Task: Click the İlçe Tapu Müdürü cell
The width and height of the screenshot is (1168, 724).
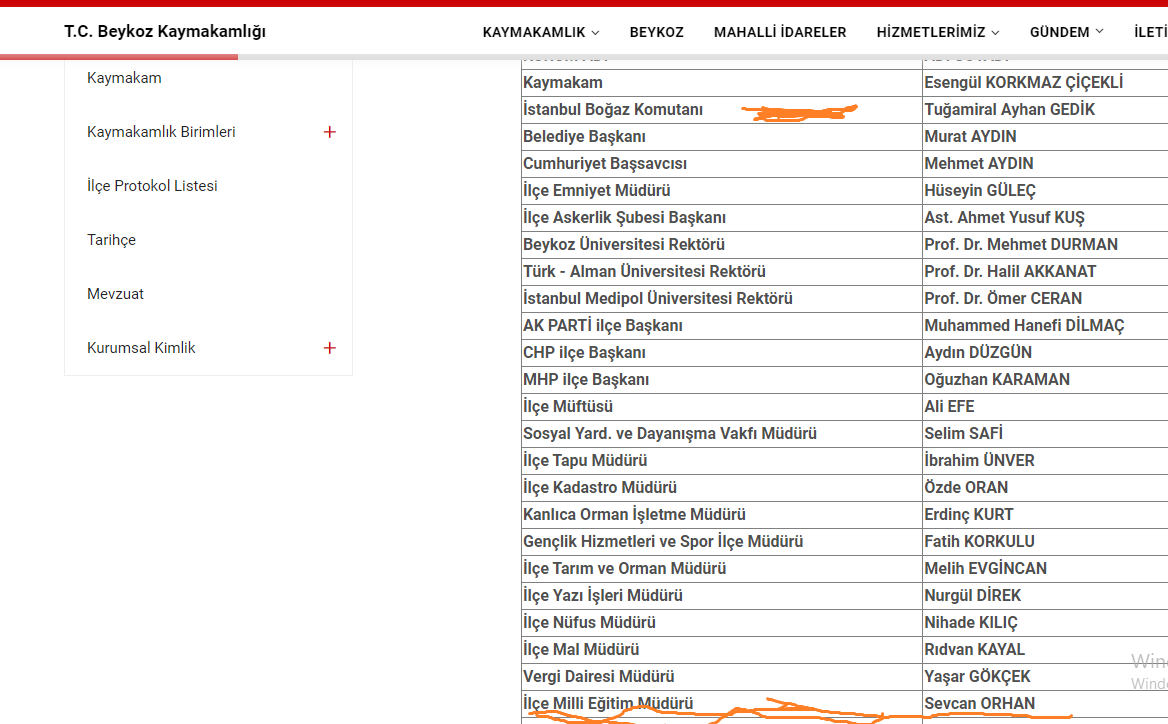Action: pos(722,460)
